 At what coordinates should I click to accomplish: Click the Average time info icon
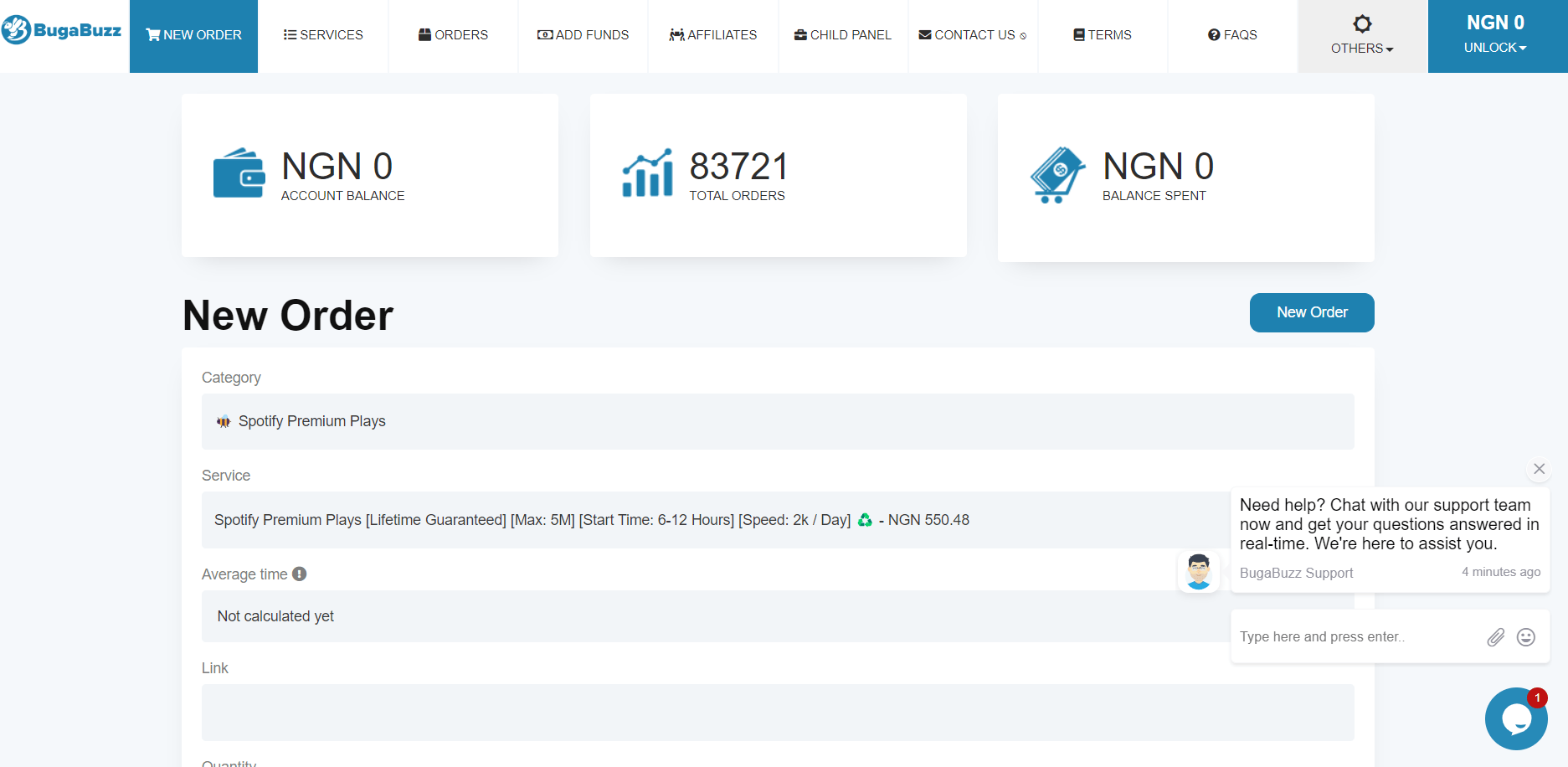pyautogui.click(x=300, y=574)
